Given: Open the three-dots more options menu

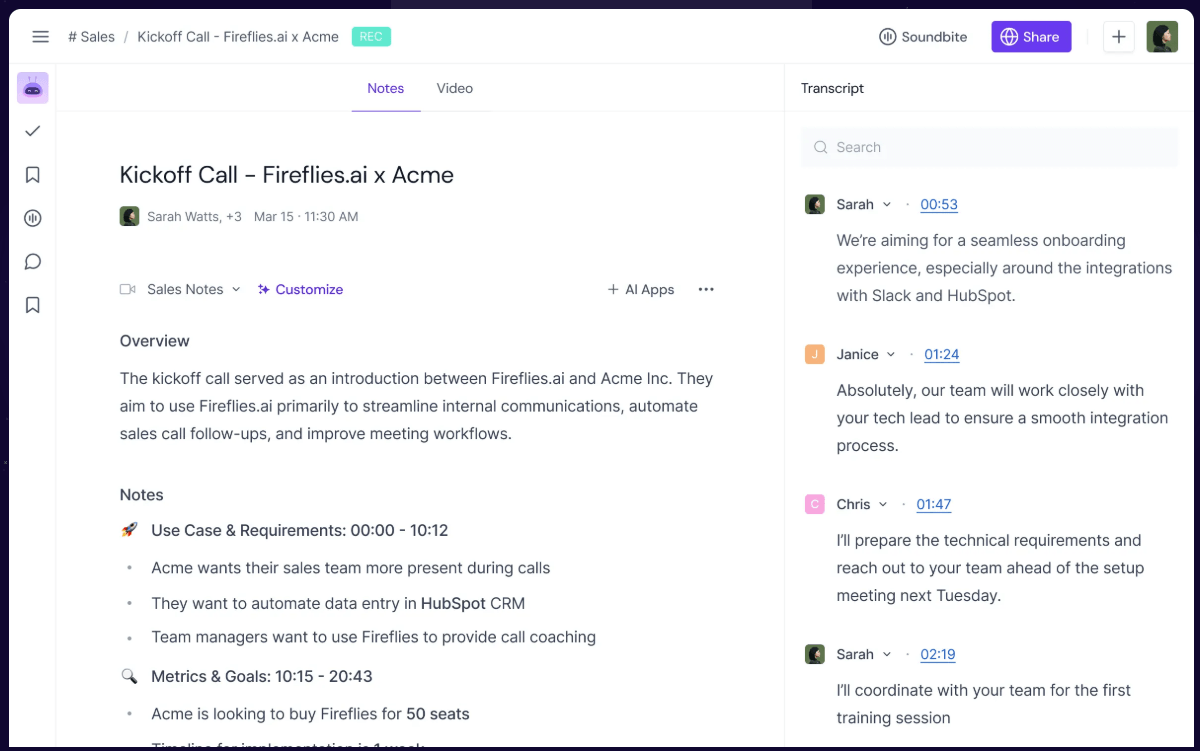Looking at the screenshot, I should pos(706,289).
